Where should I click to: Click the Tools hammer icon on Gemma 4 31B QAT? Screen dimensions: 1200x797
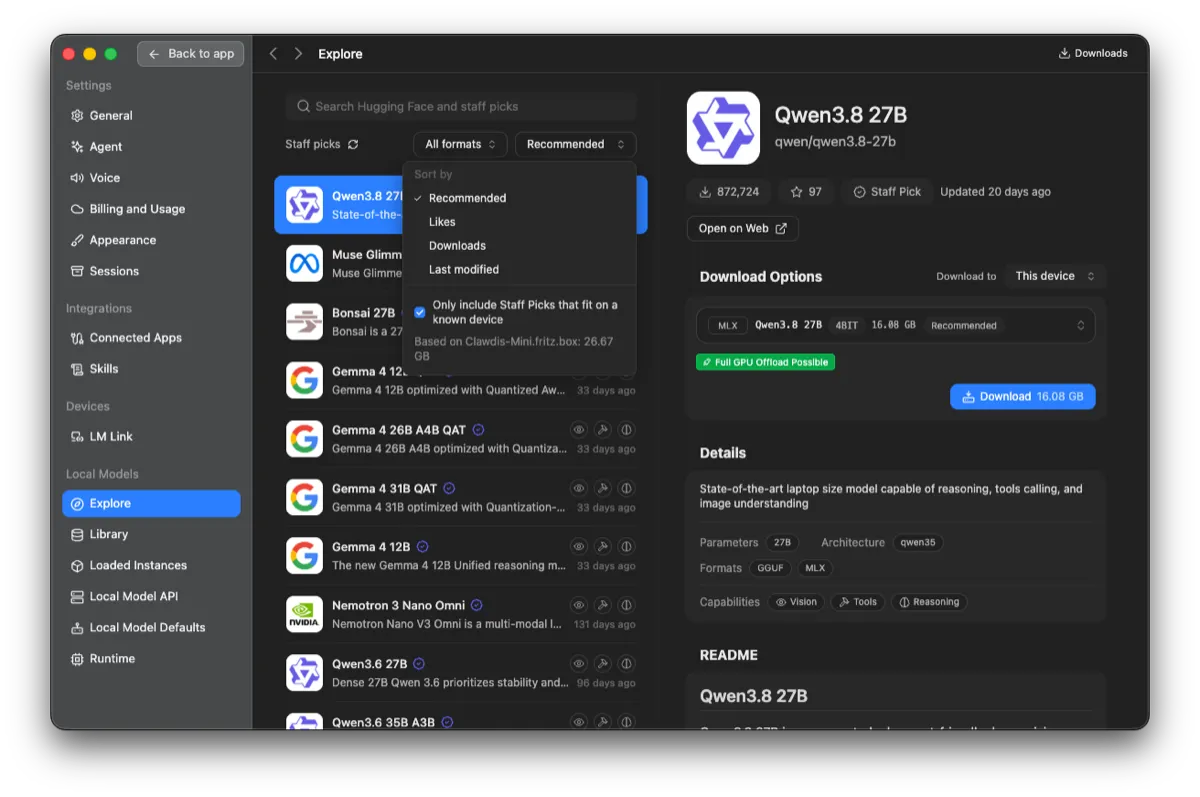point(602,489)
